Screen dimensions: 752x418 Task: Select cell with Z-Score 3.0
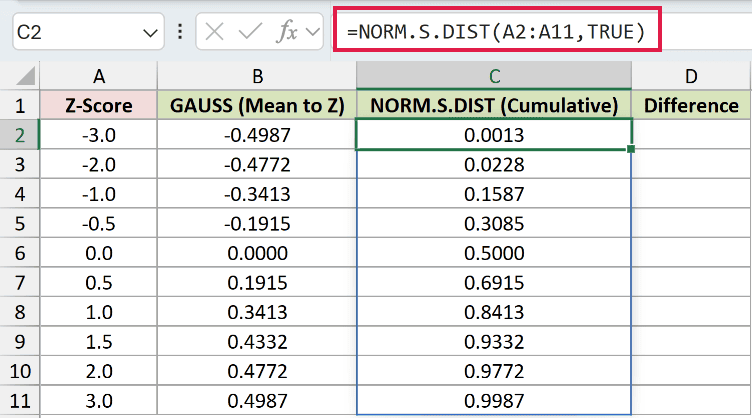tap(99, 401)
